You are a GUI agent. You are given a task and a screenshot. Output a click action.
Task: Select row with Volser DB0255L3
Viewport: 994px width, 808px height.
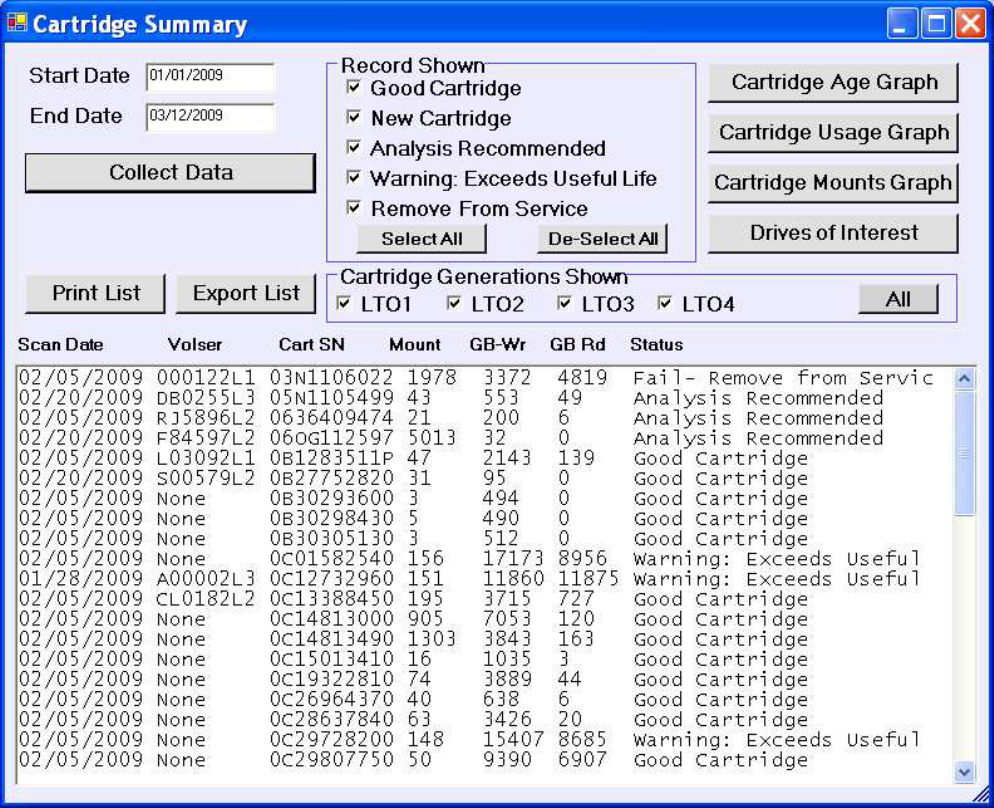click(x=484, y=398)
